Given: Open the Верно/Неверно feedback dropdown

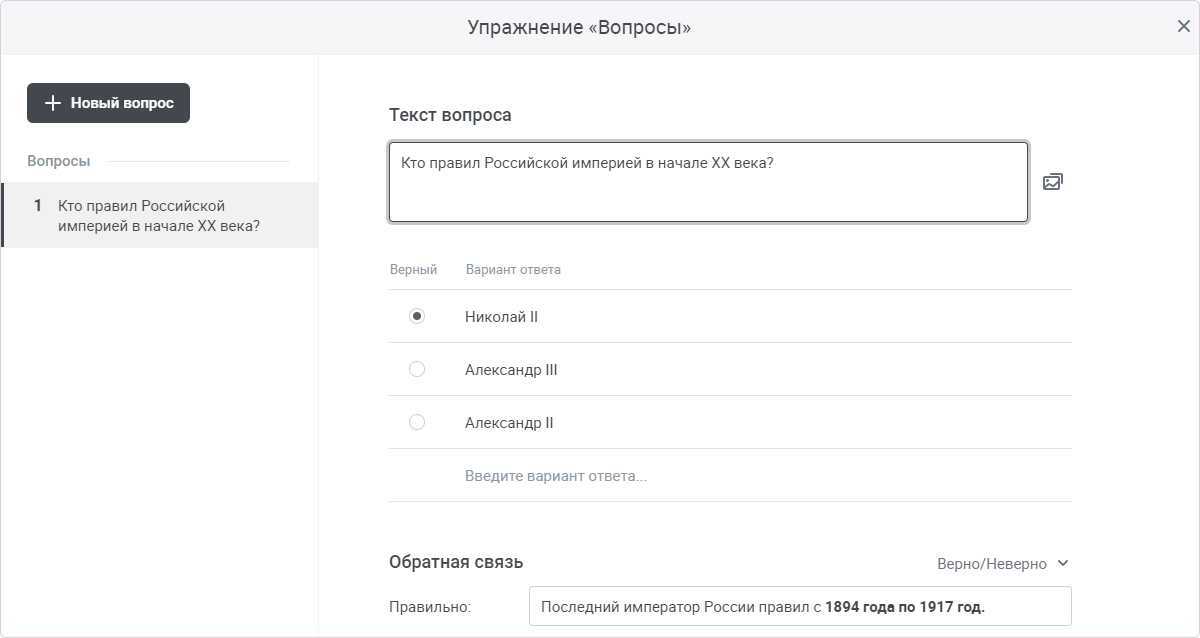Looking at the screenshot, I should (1002, 564).
